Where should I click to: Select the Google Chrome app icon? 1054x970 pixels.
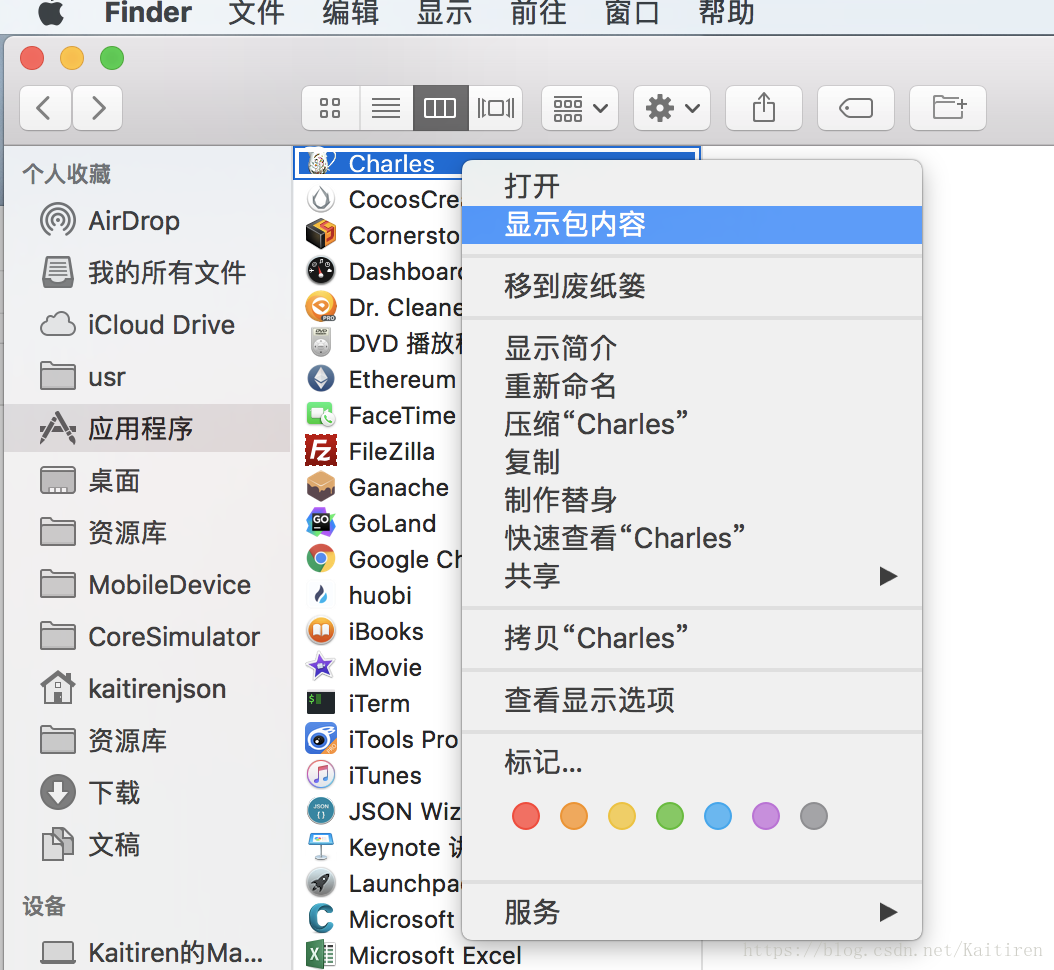coord(321,559)
